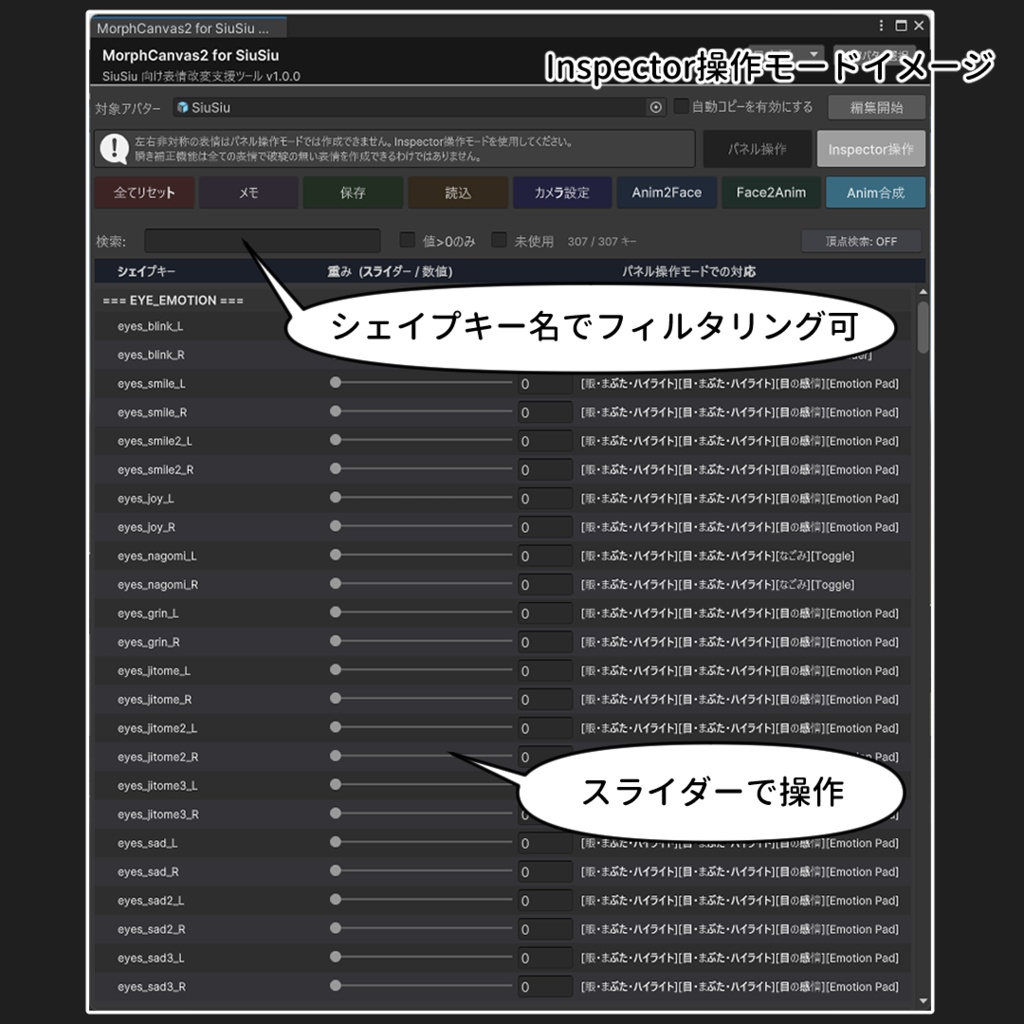Screen dimensions: 1024x1024
Task: Click the scroll up arrow of the list
Action: coord(923,292)
